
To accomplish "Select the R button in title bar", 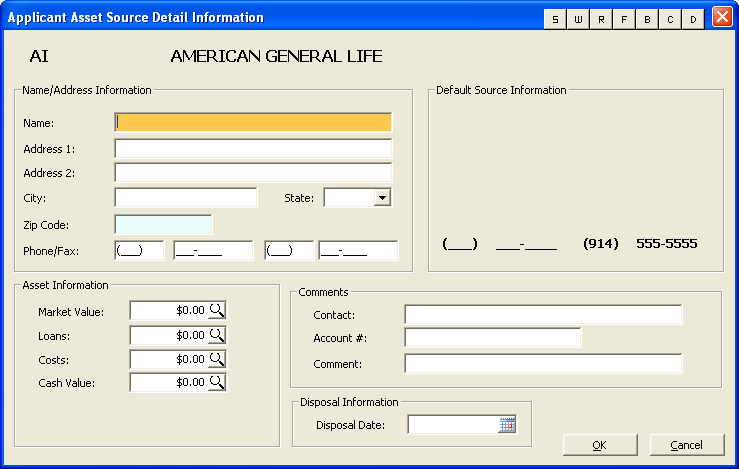I will (601, 19).
